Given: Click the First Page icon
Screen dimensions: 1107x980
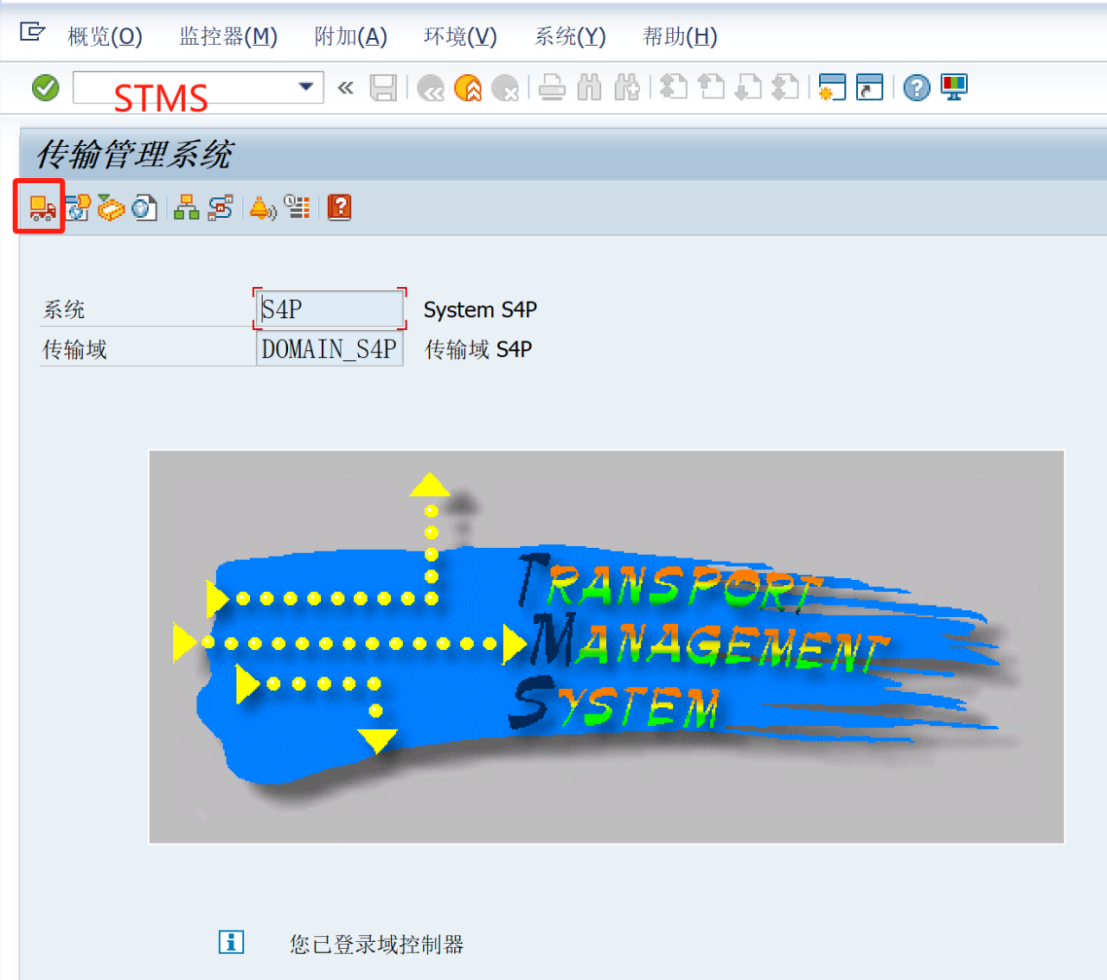Looking at the screenshot, I should click(x=674, y=88).
